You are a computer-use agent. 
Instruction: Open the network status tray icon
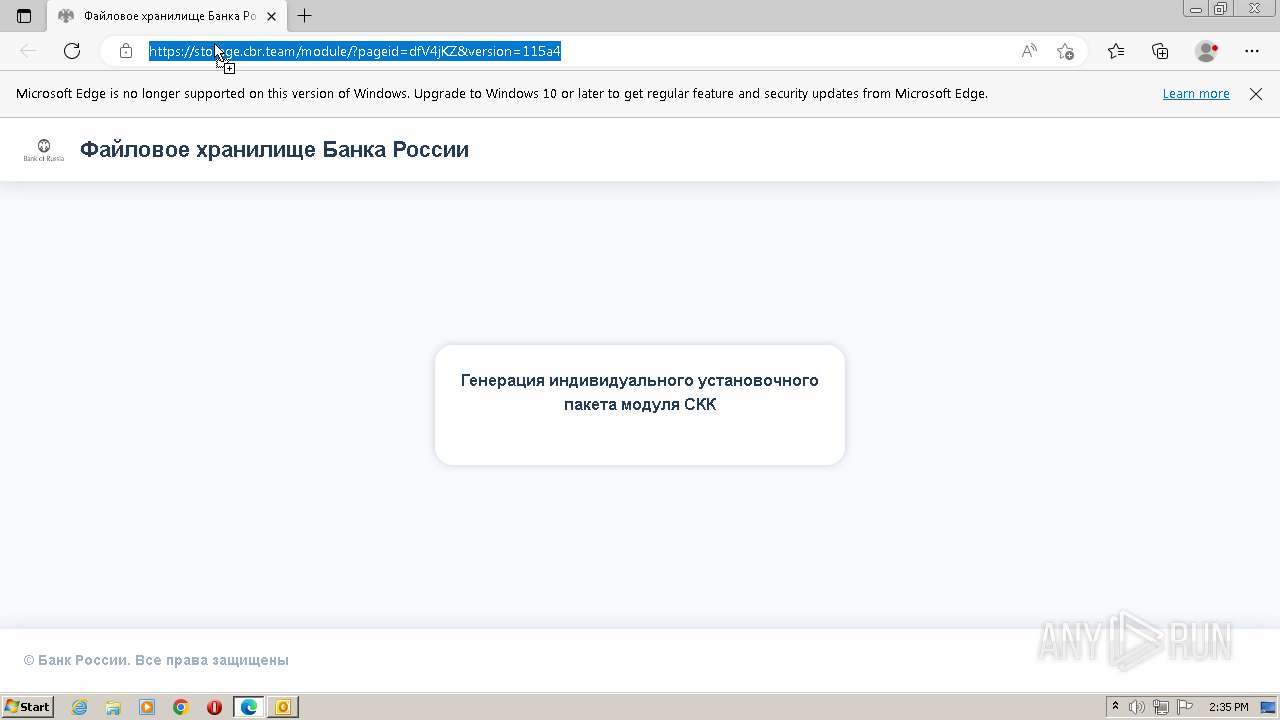[1161, 707]
